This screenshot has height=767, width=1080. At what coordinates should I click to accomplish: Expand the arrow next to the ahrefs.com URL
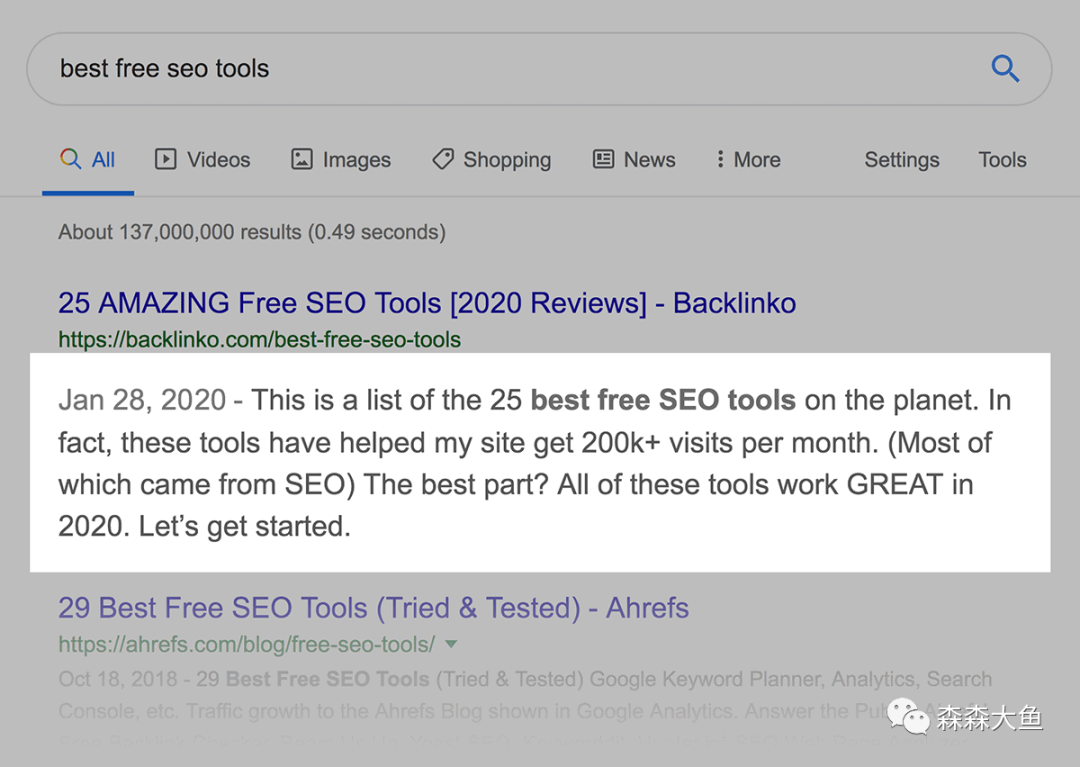click(451, 643)
